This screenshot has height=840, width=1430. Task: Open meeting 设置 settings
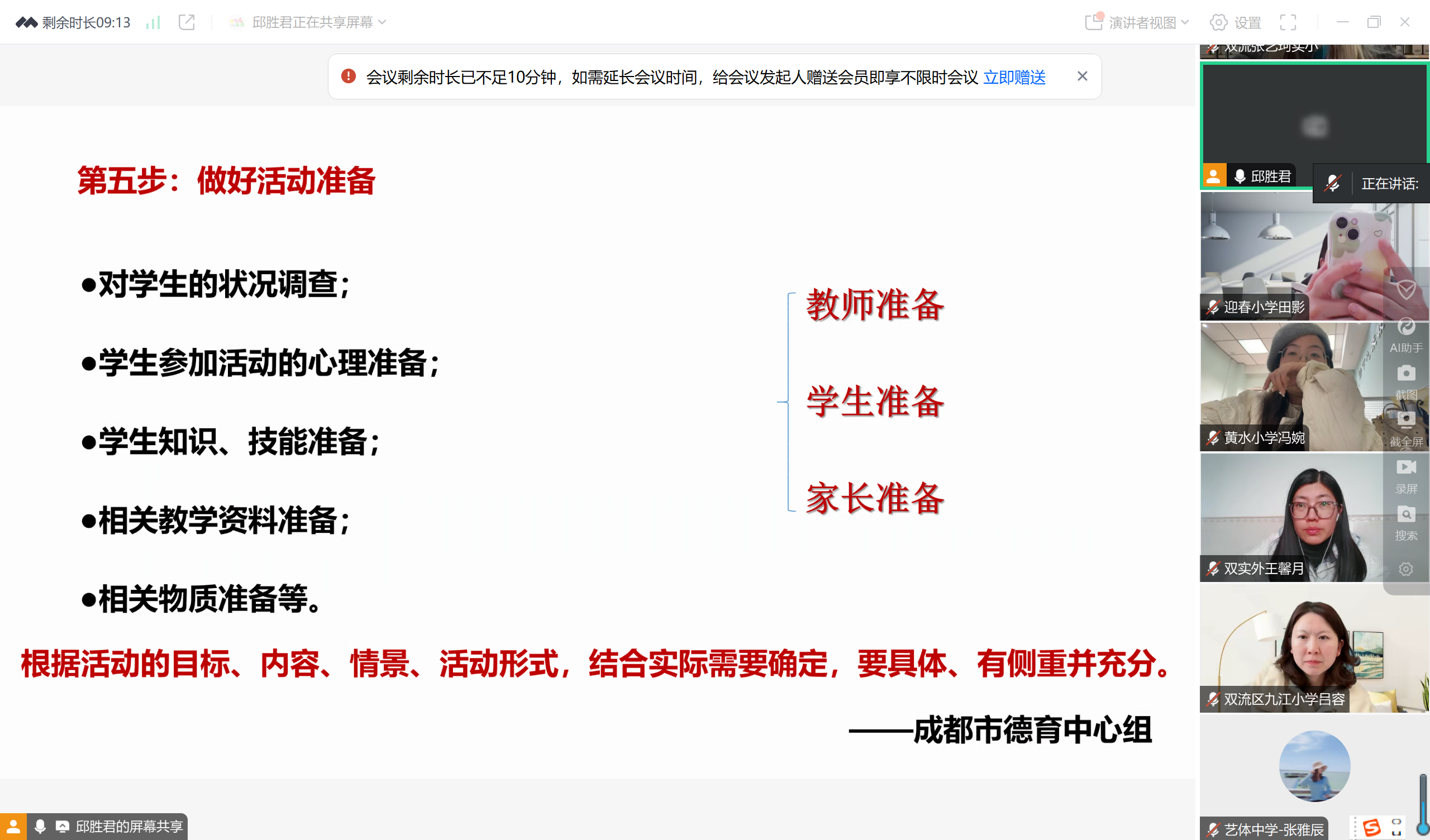(x=1235, y=22)
